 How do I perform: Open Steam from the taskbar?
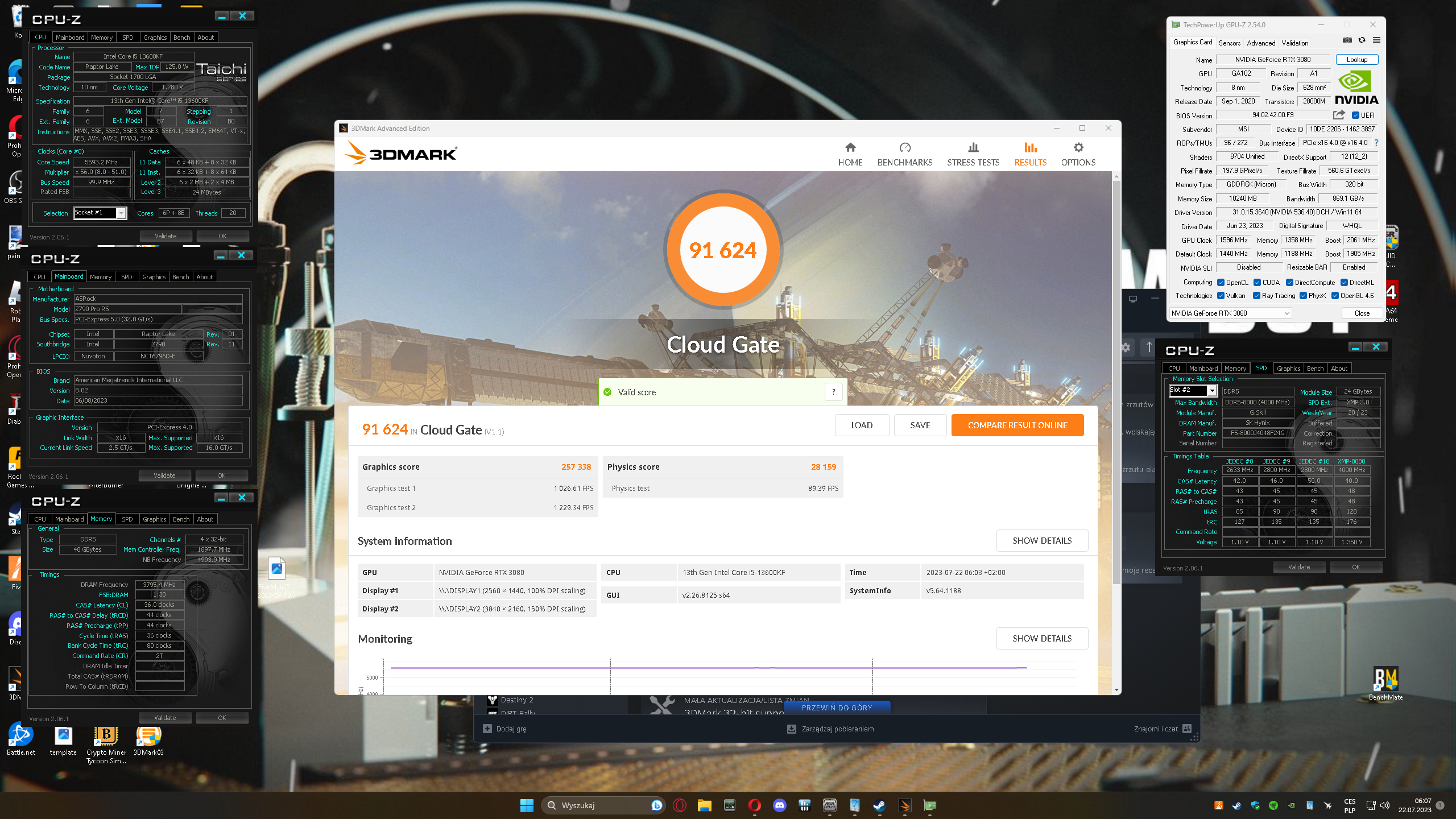pyautogui.click(x=879, y=805)
